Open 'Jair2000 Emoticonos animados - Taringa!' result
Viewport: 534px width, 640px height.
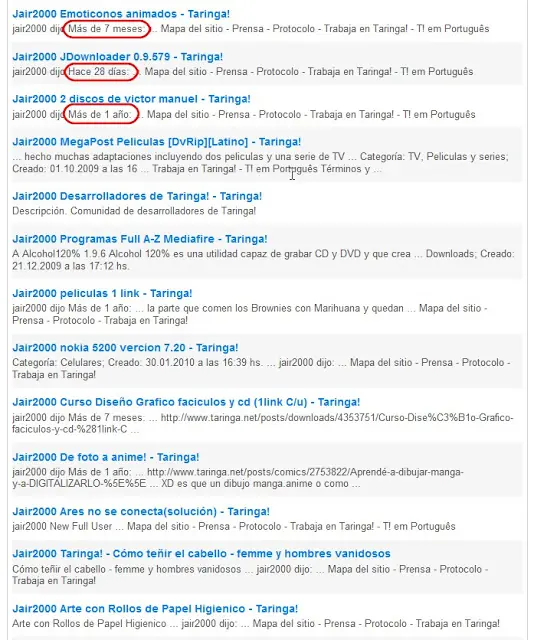click(121, 14)
